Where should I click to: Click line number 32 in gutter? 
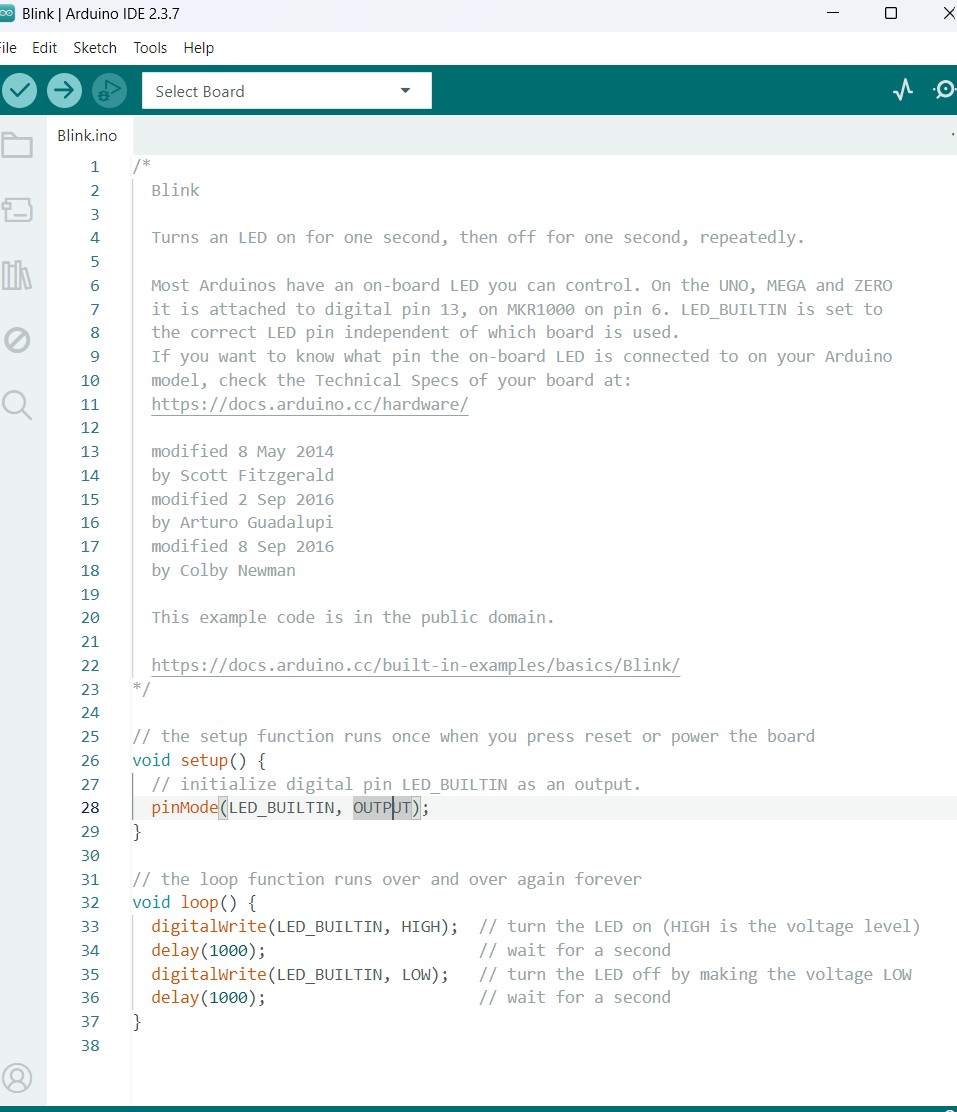tap(90, 903)
